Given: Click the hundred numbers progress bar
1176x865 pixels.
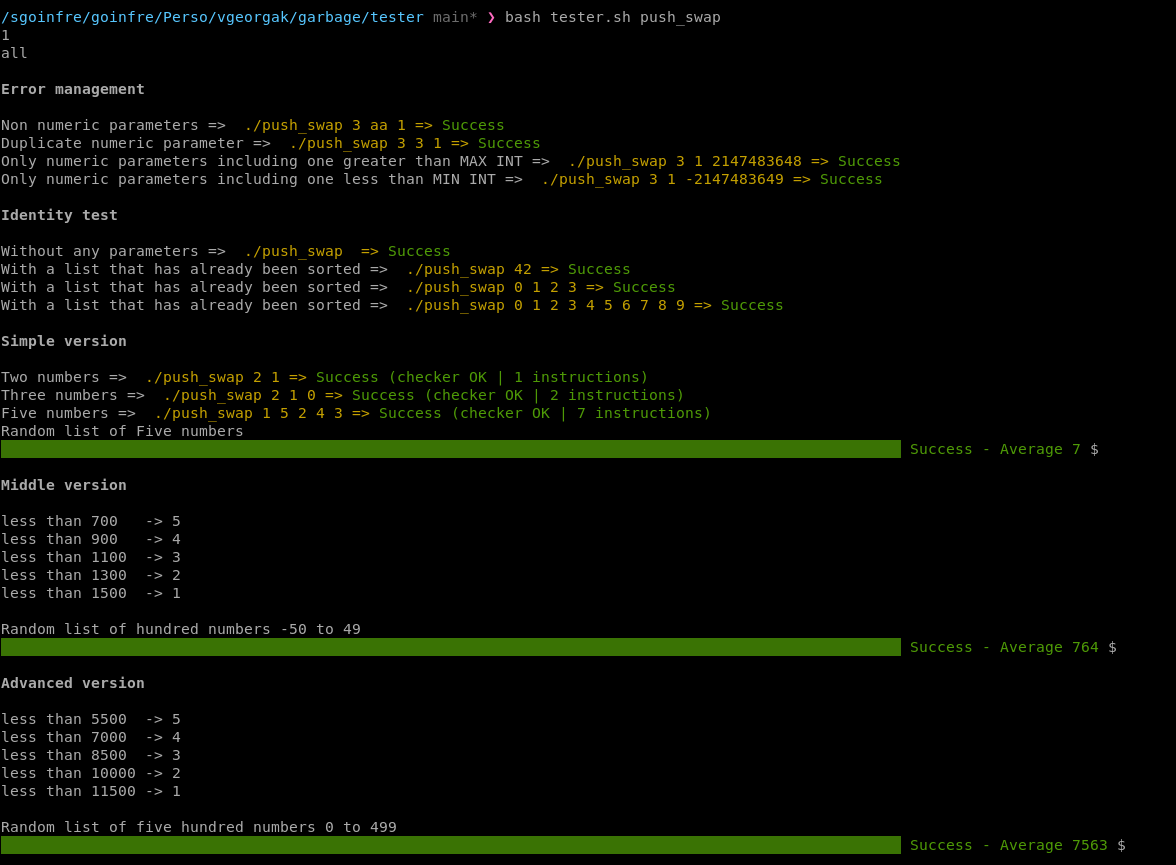Looking at the screenshot, I should [x=450, y=647].
